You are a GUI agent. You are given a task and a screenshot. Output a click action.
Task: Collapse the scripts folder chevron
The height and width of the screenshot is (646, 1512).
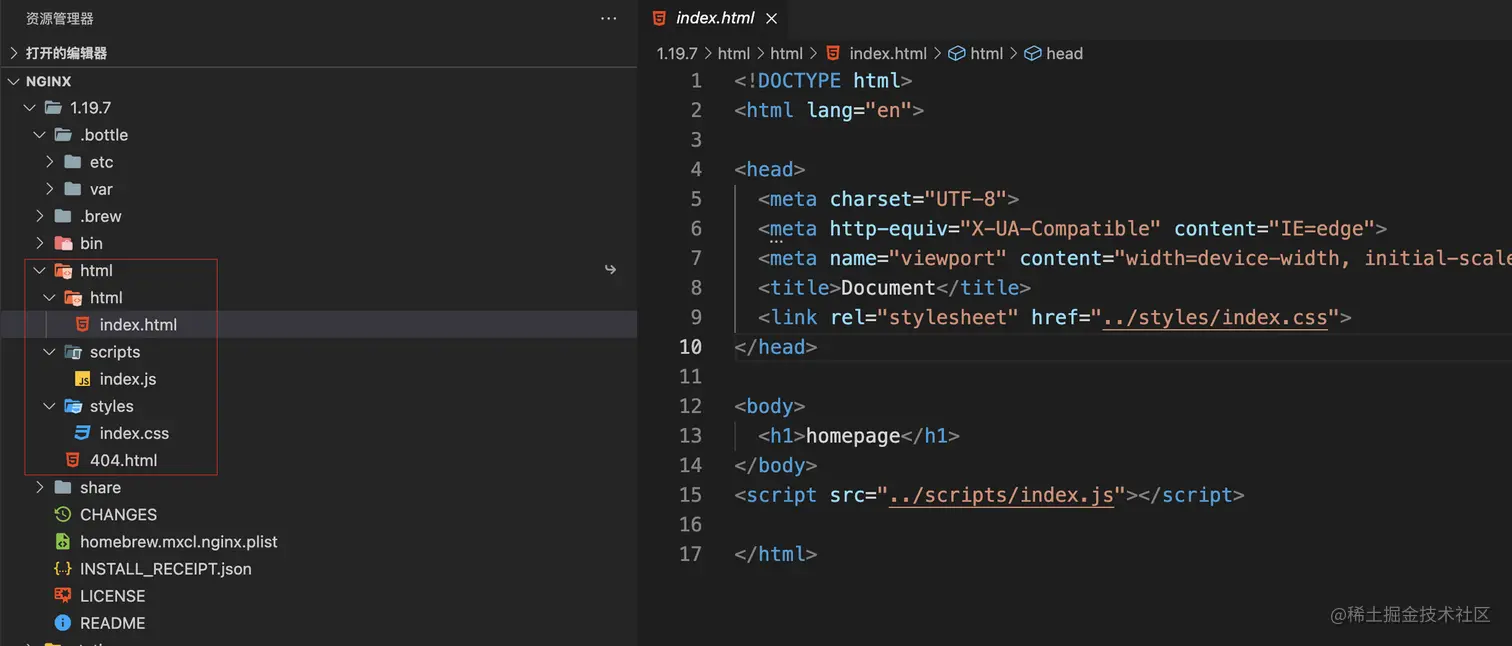pyautogui.click(x=50, y=352)
